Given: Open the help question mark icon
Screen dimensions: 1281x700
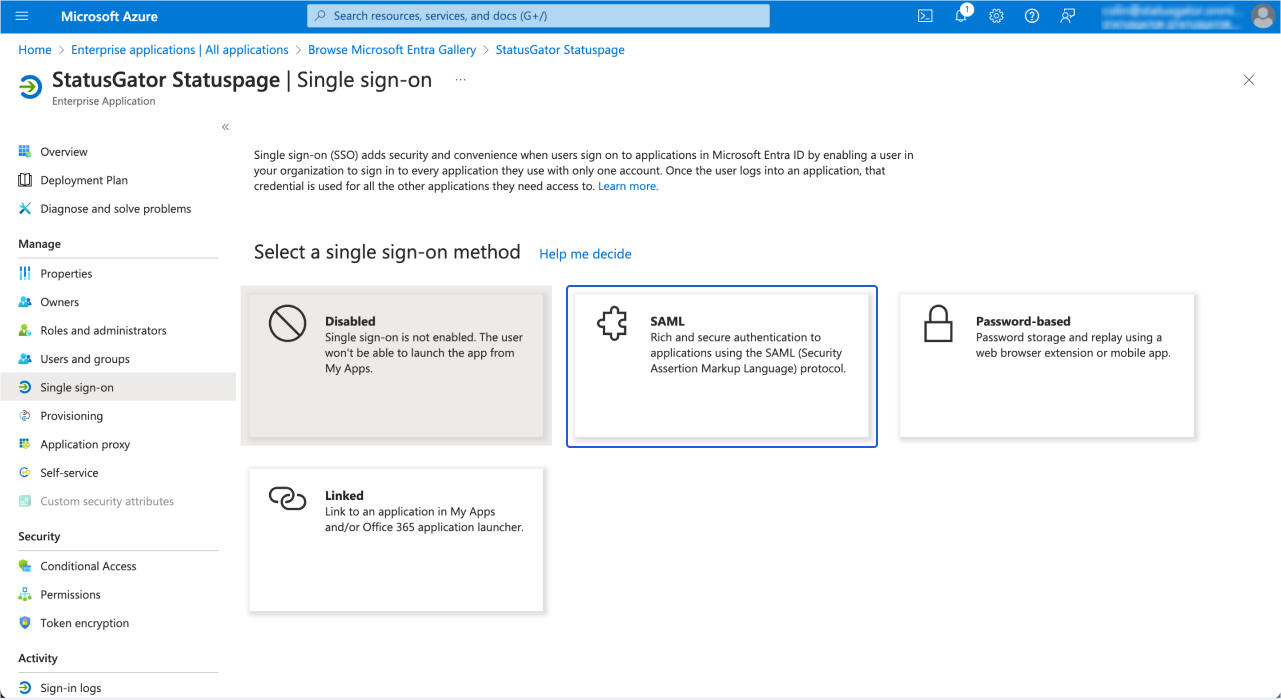Looking at the screenshot, I should 1032,16.
